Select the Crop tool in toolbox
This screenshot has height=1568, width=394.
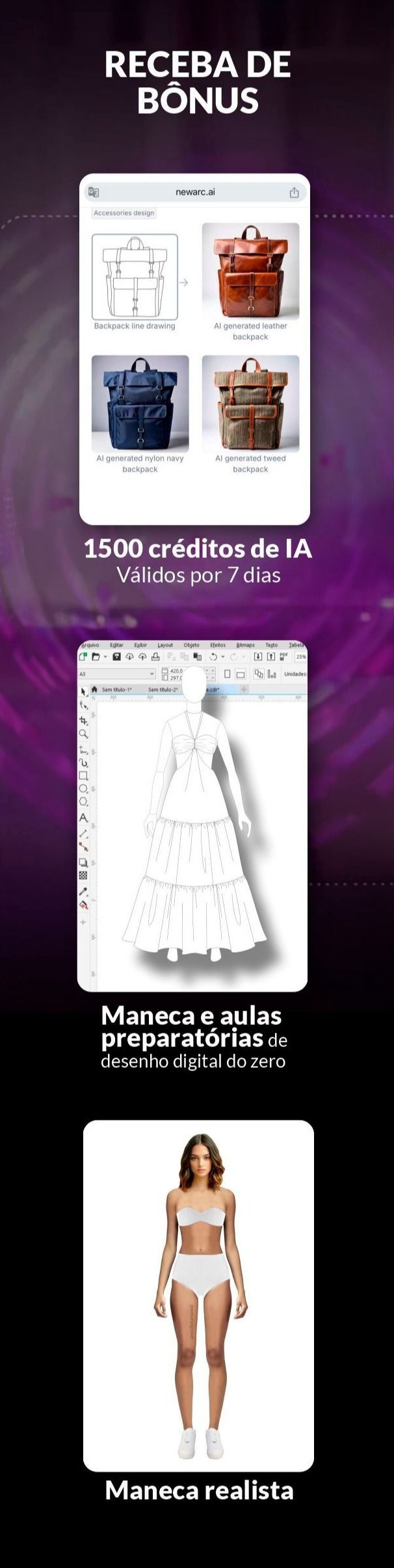tap(83, 720)
